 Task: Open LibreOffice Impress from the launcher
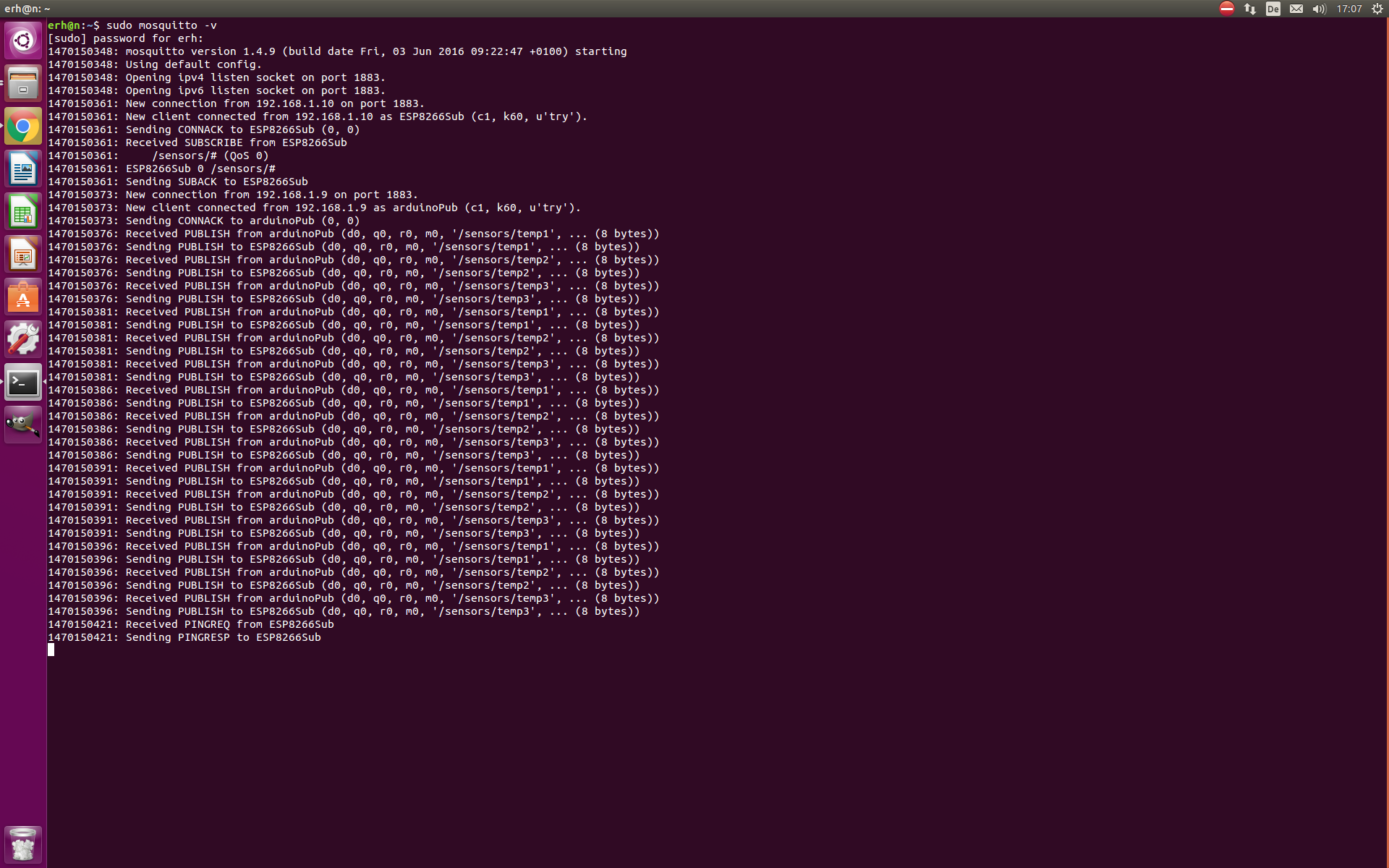point(23,255)
